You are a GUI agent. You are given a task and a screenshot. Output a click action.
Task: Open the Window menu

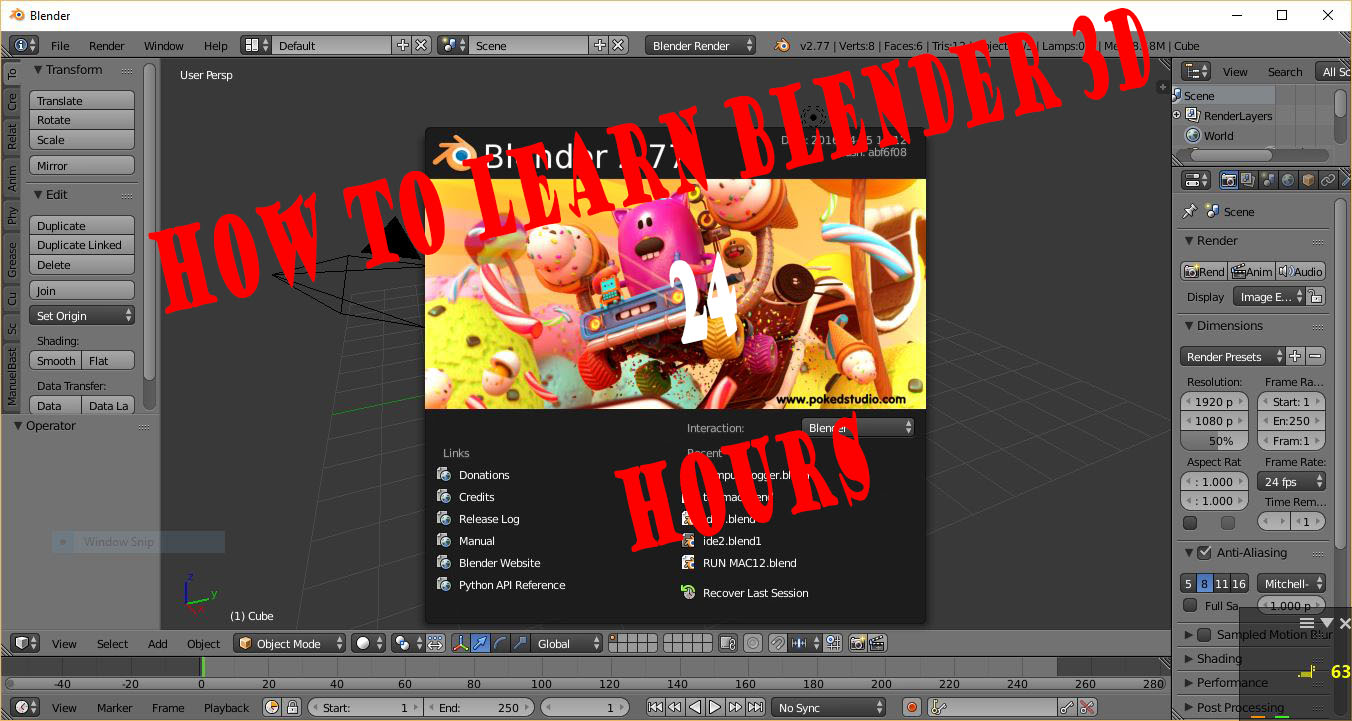(x=163, y=45)
